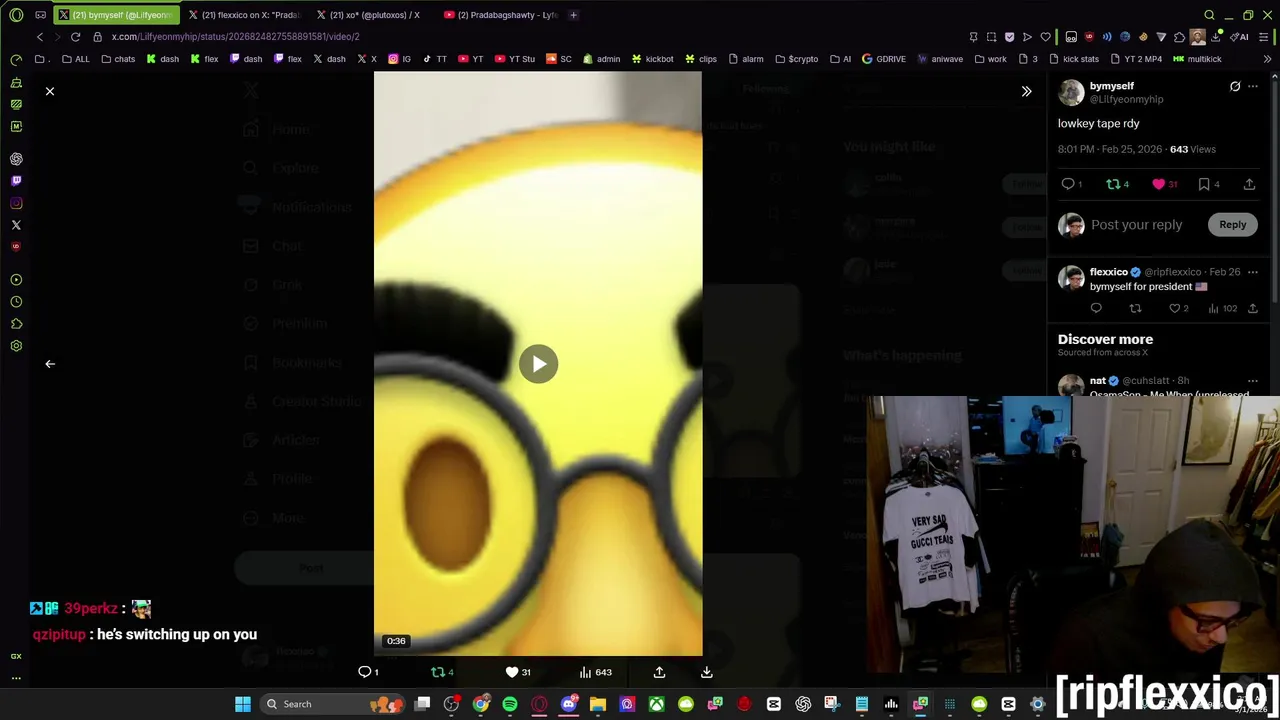Open the YT Stu bookmark

click(515, 59)
